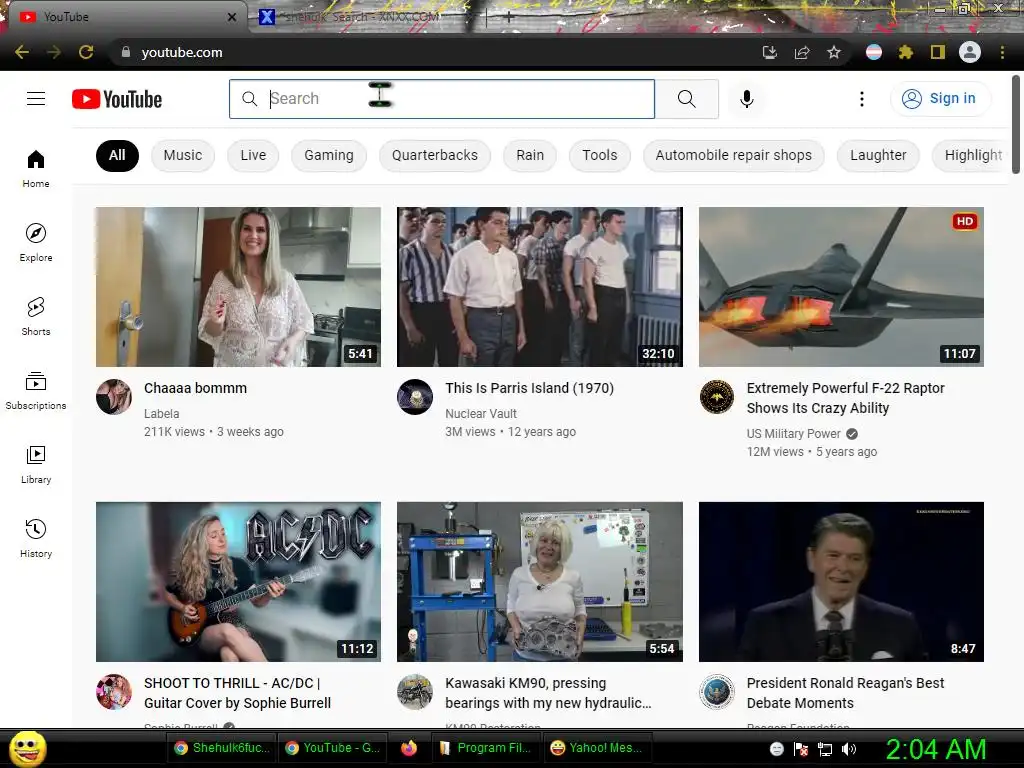Open Firefox from the taskbar
The image size is (1024, 768).
[409, 748]
